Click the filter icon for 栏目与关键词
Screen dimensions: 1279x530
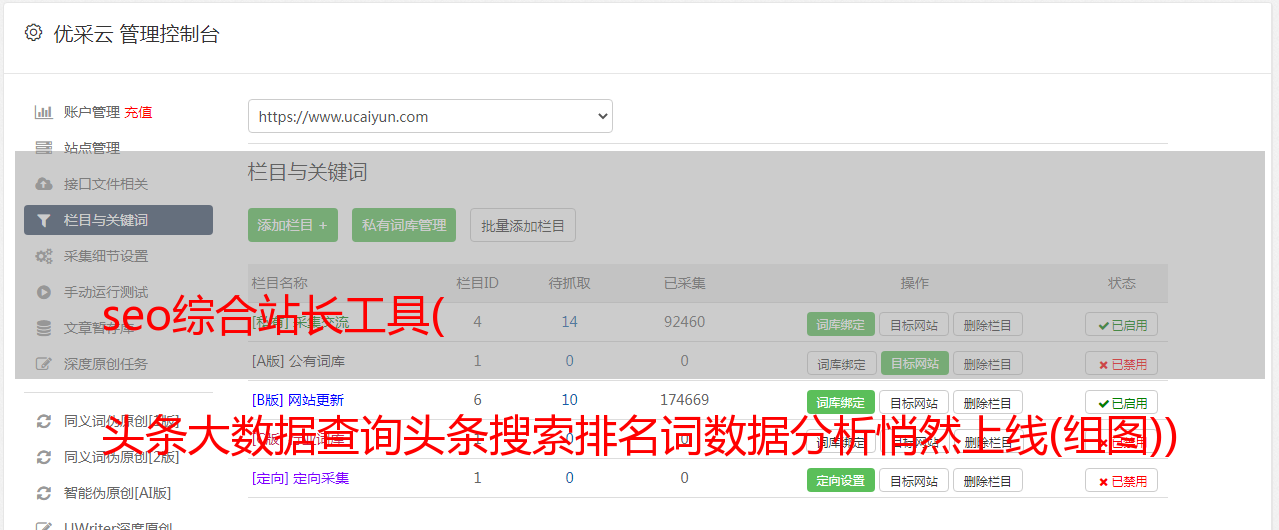click(43, 220)
